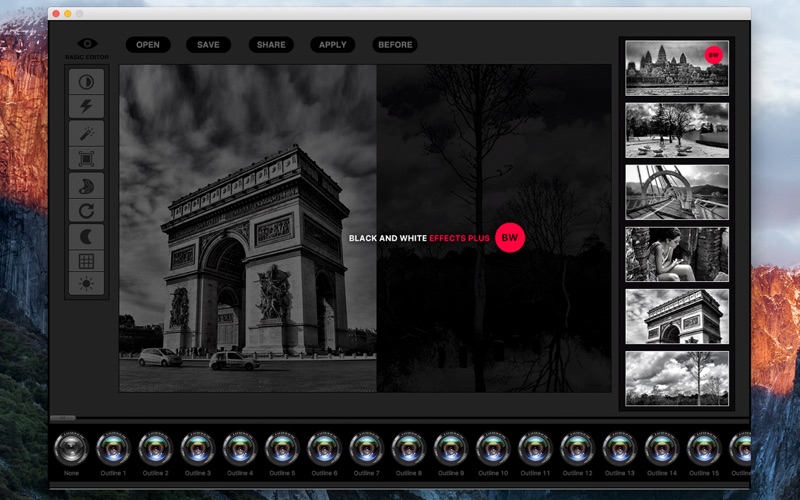Apply the Outline 4 effect

click(240, 448)
